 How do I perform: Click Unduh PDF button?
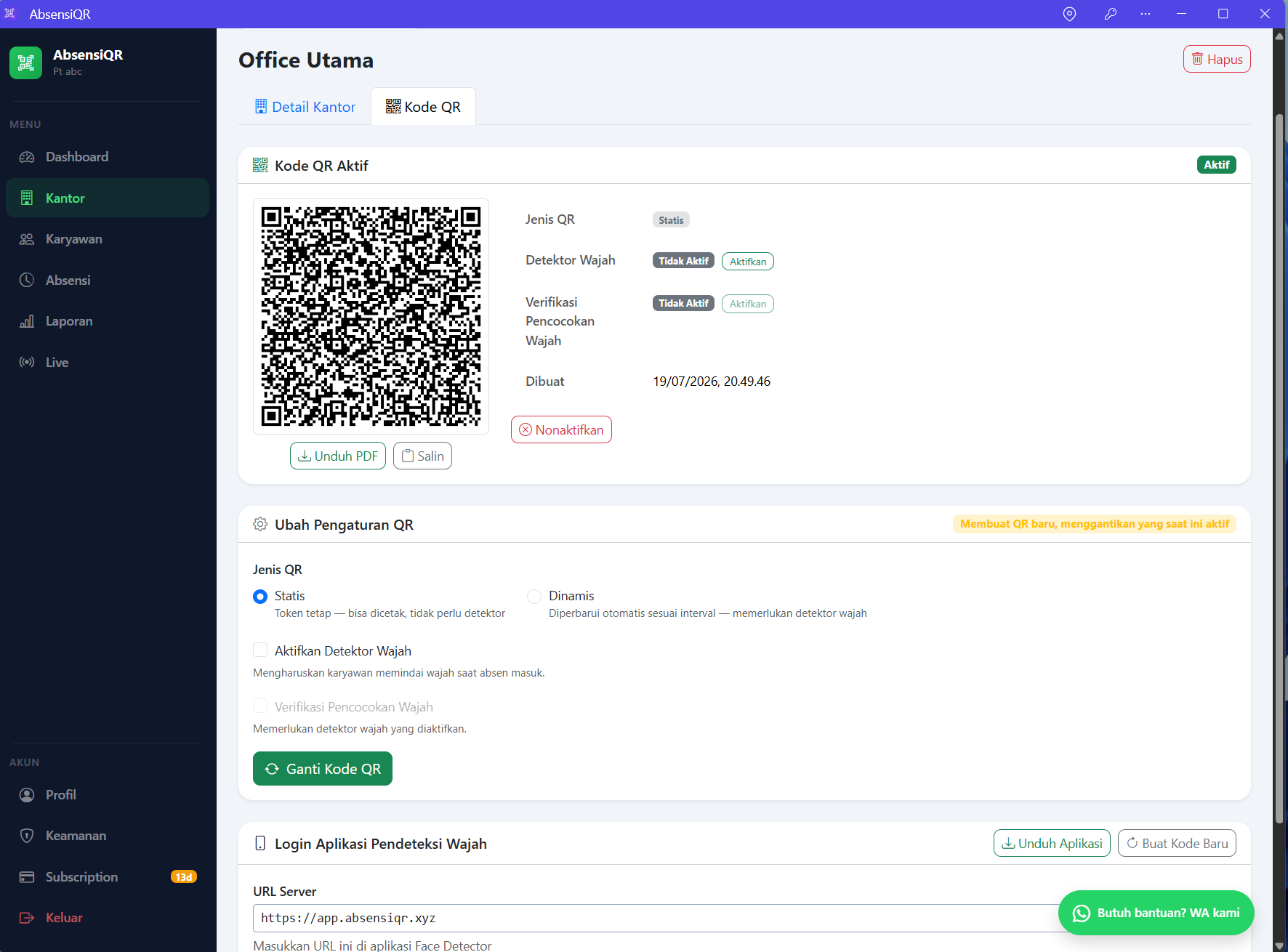coord(338,456)
